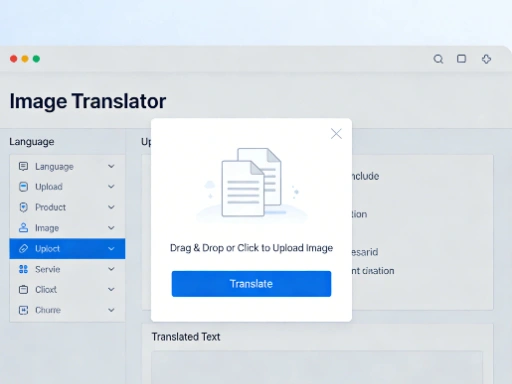512x384 pixels.
Task: Click the search magnifier icon in title bar
Action: 438,59
